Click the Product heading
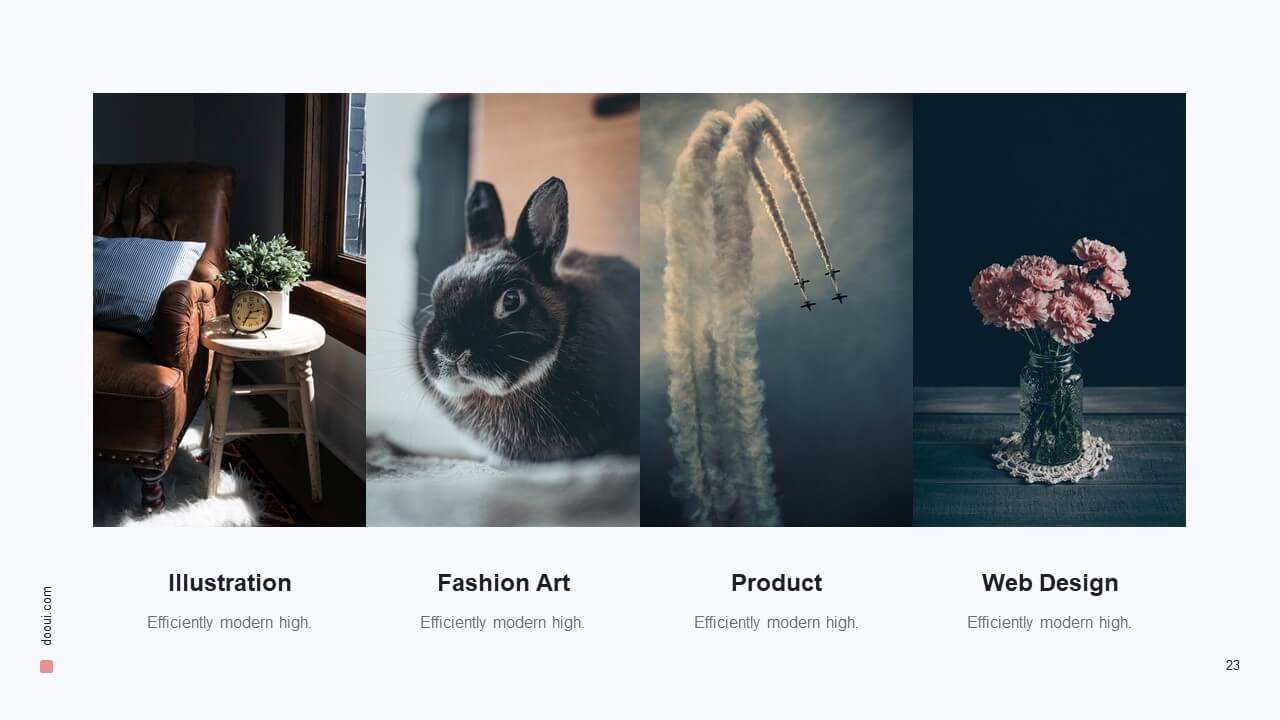This screenshot has width=1280, height=720. (776, 583)
